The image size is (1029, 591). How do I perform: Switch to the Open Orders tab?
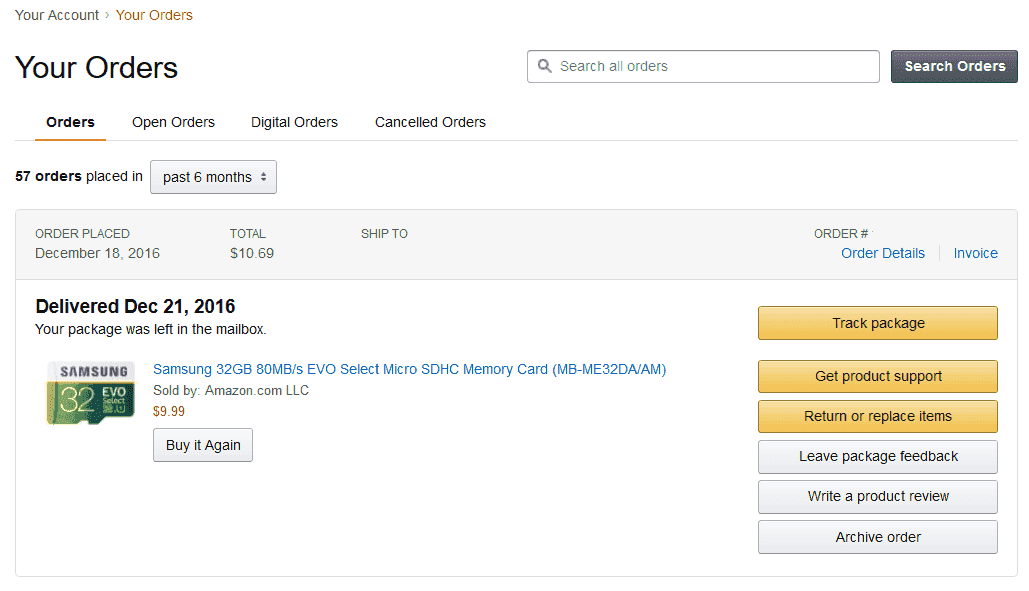point(173,122)
